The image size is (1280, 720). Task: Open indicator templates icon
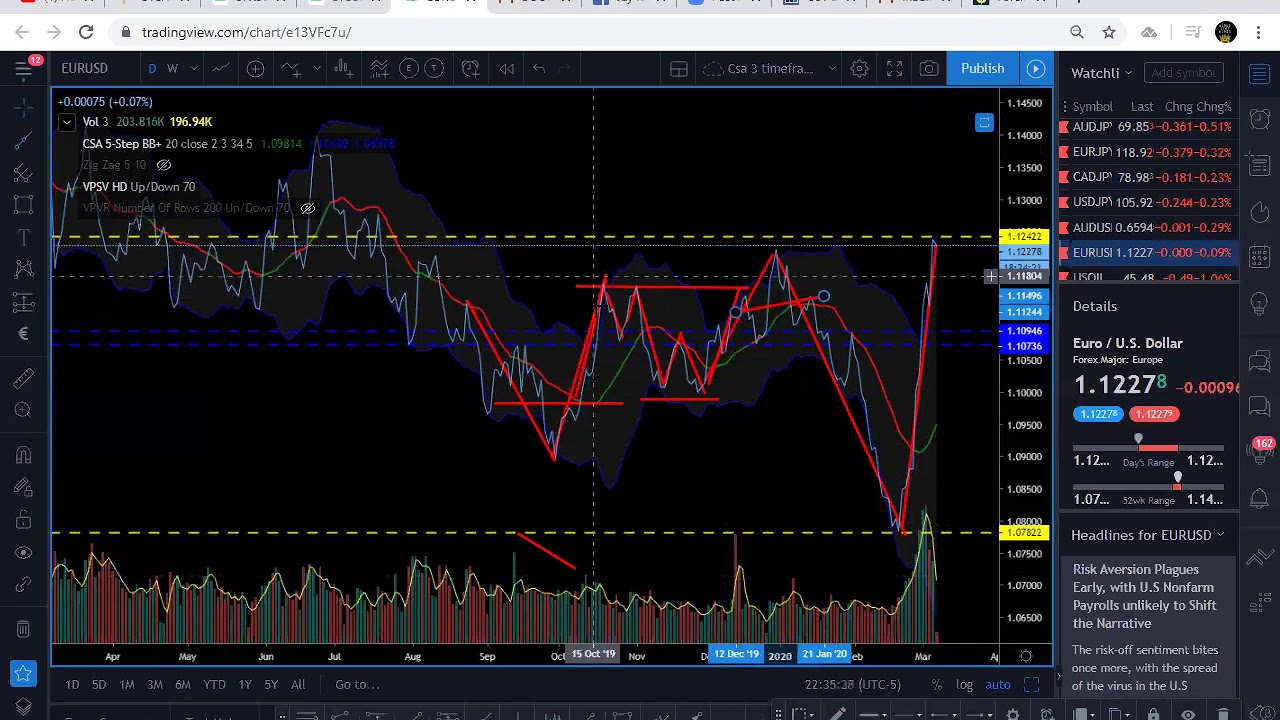coord(379,68)
